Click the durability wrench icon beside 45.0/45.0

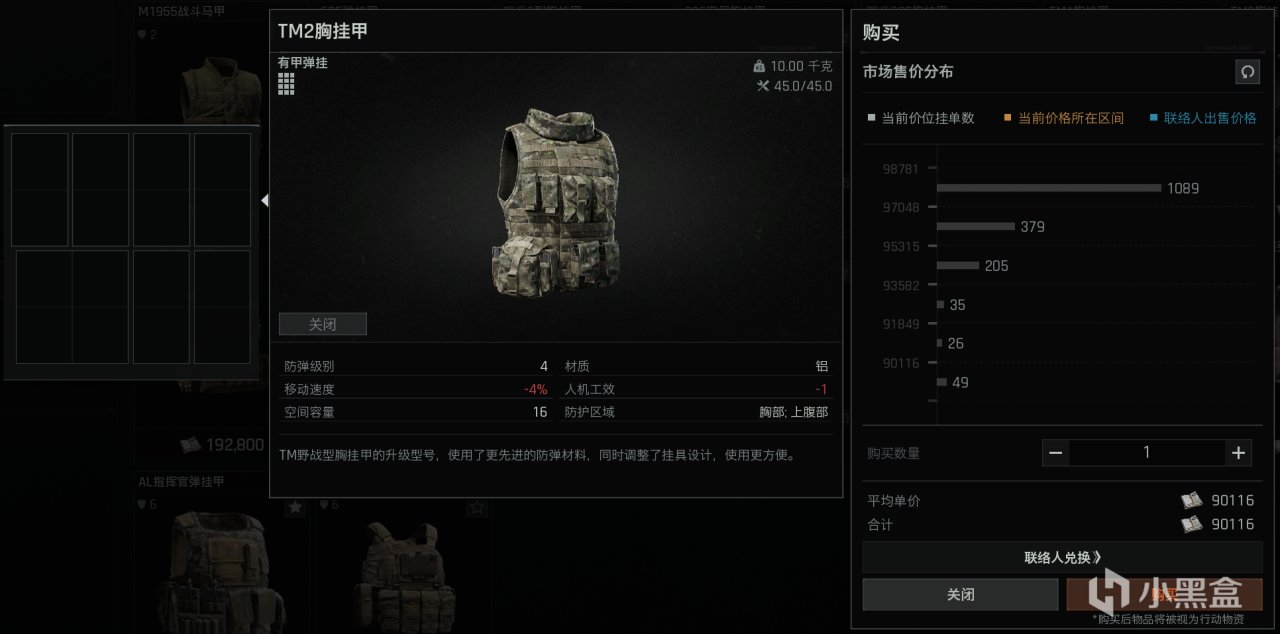click(x=763, y=86)
